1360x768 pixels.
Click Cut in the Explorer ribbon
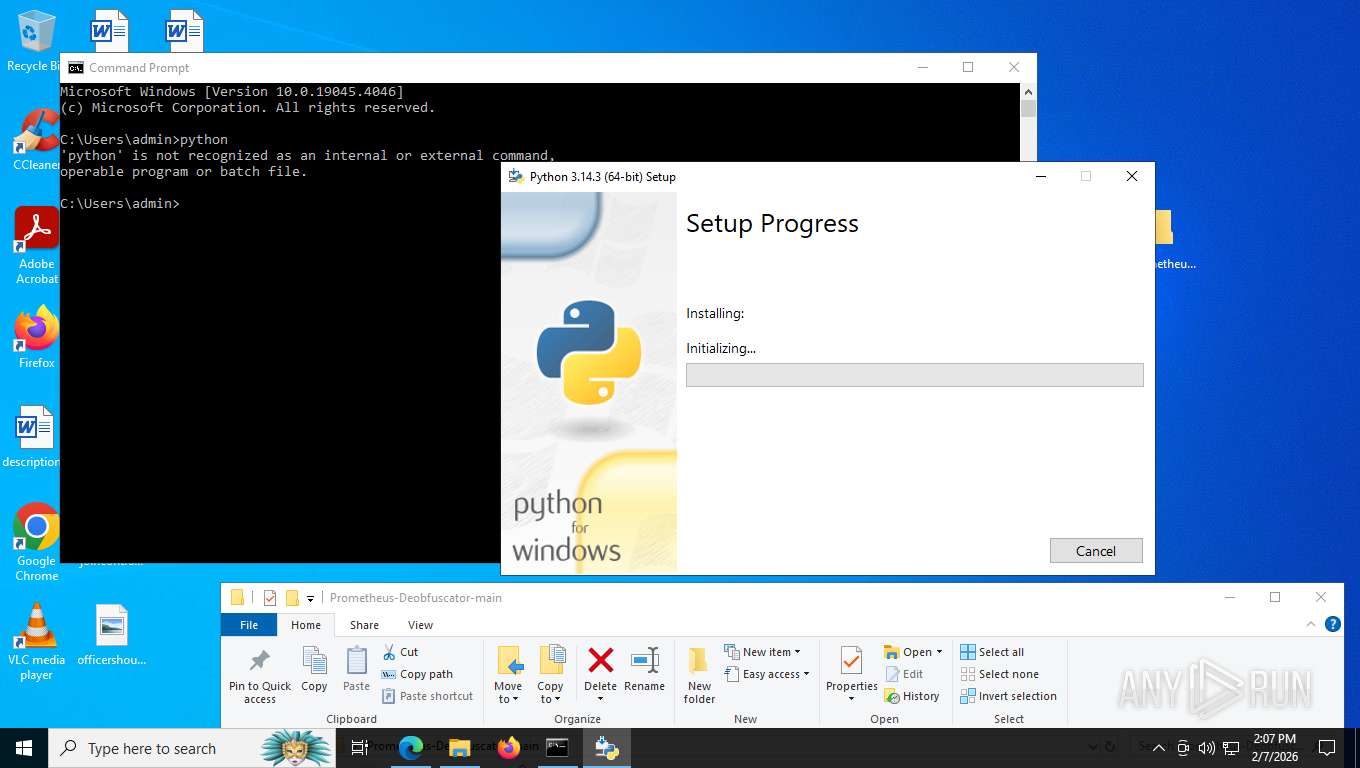(x=400, y=652)
